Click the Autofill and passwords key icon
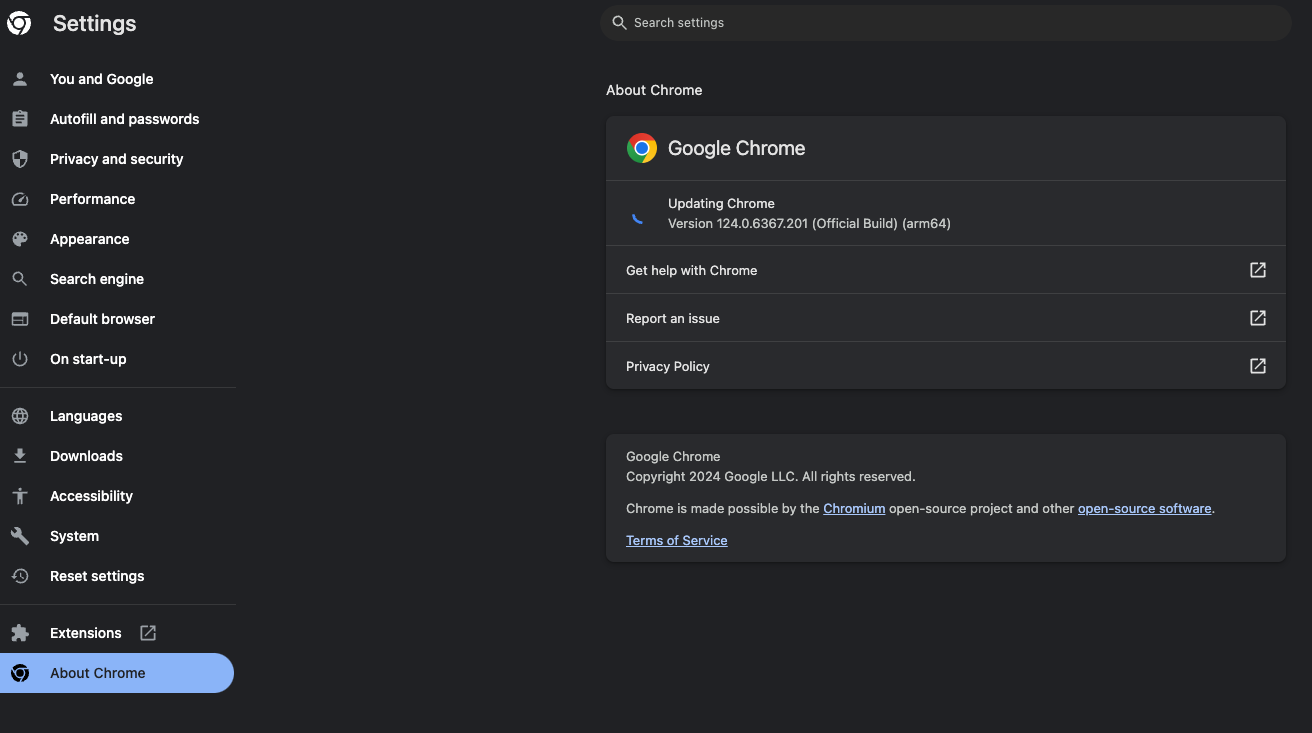Screen dimensions: 1312x733 pos(20,118)
